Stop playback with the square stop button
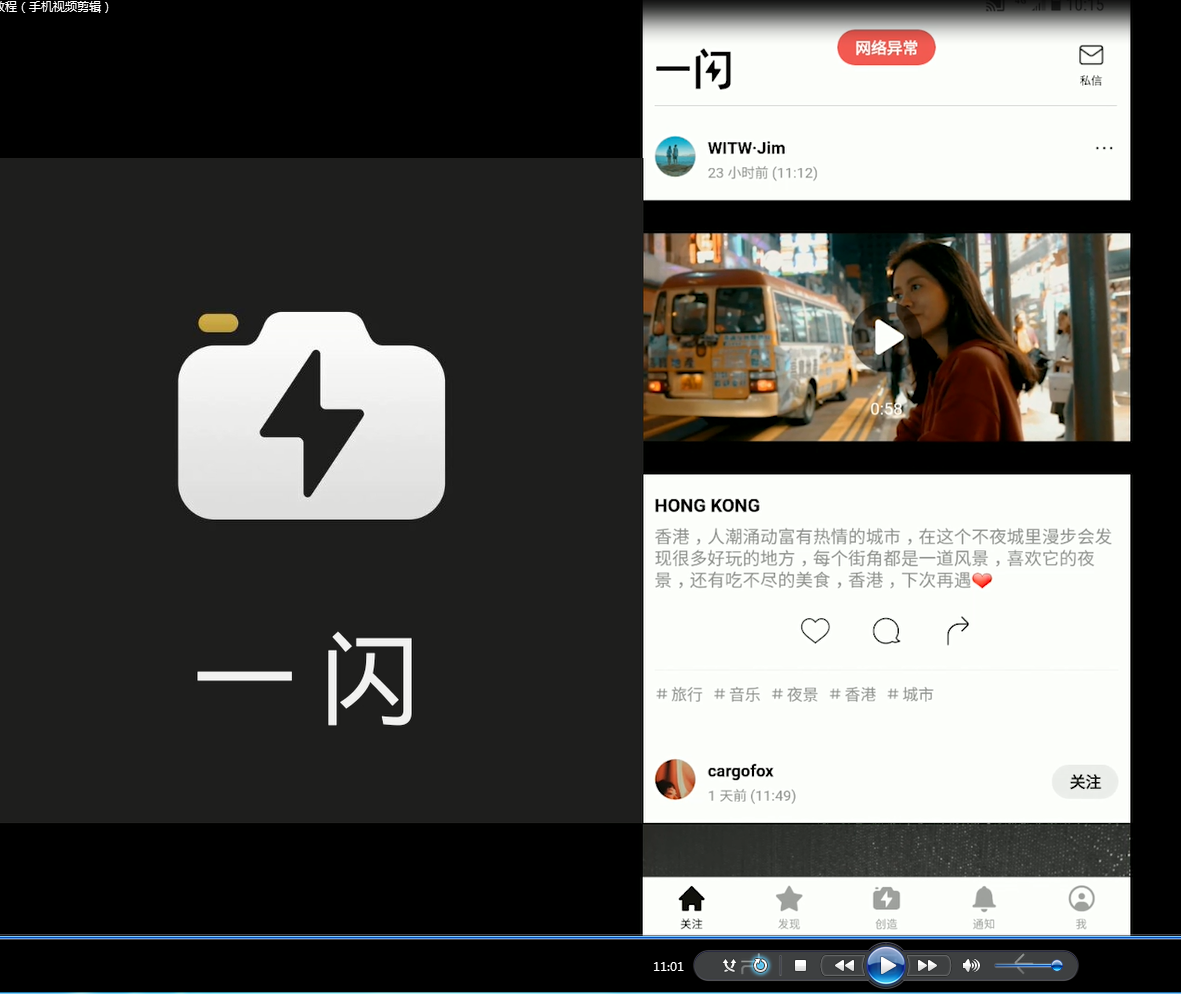Screen dimensions: 1181x994 coord(800,965)
